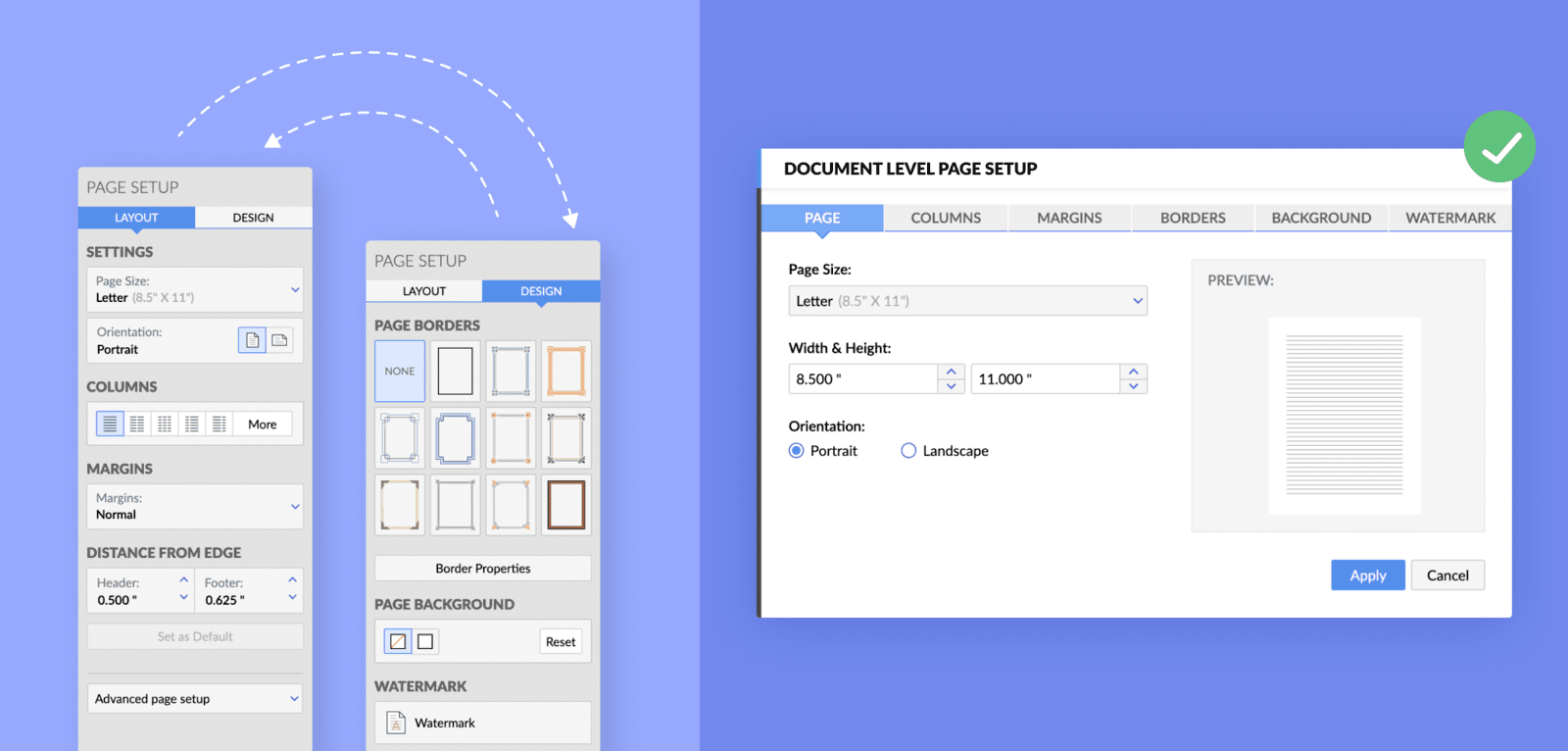Choose the no-fill page background option
Image resolution: width=1568 pixels, height=751 pixels.
tap(398, 642)
